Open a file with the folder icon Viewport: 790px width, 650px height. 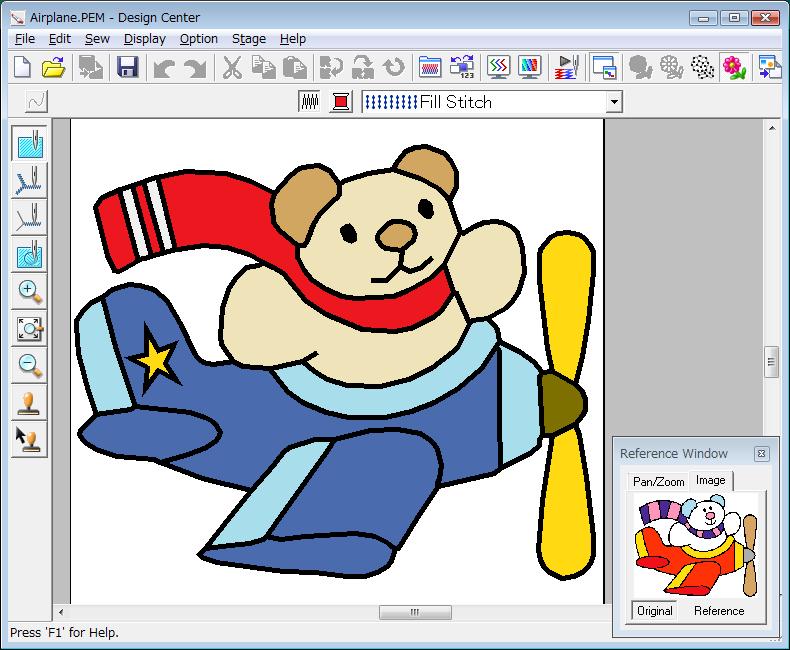(x=53, y=67)
